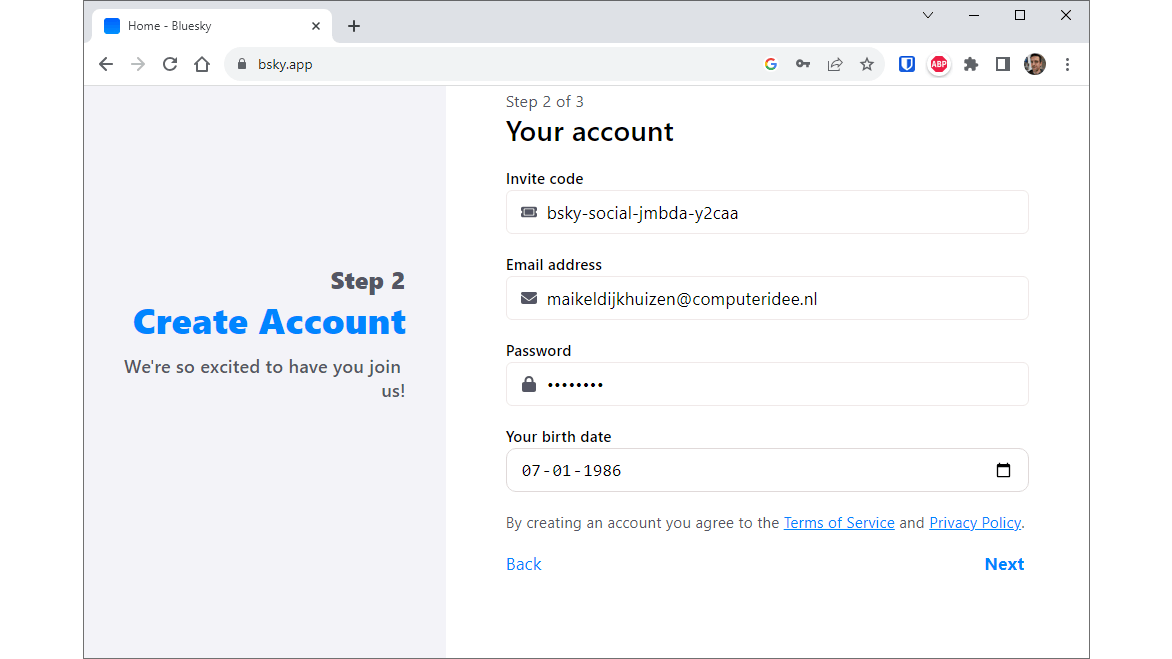Click the Bitwarden extension icon
This screenshot has width=1172, height=659.
click(x=907, y=64)
